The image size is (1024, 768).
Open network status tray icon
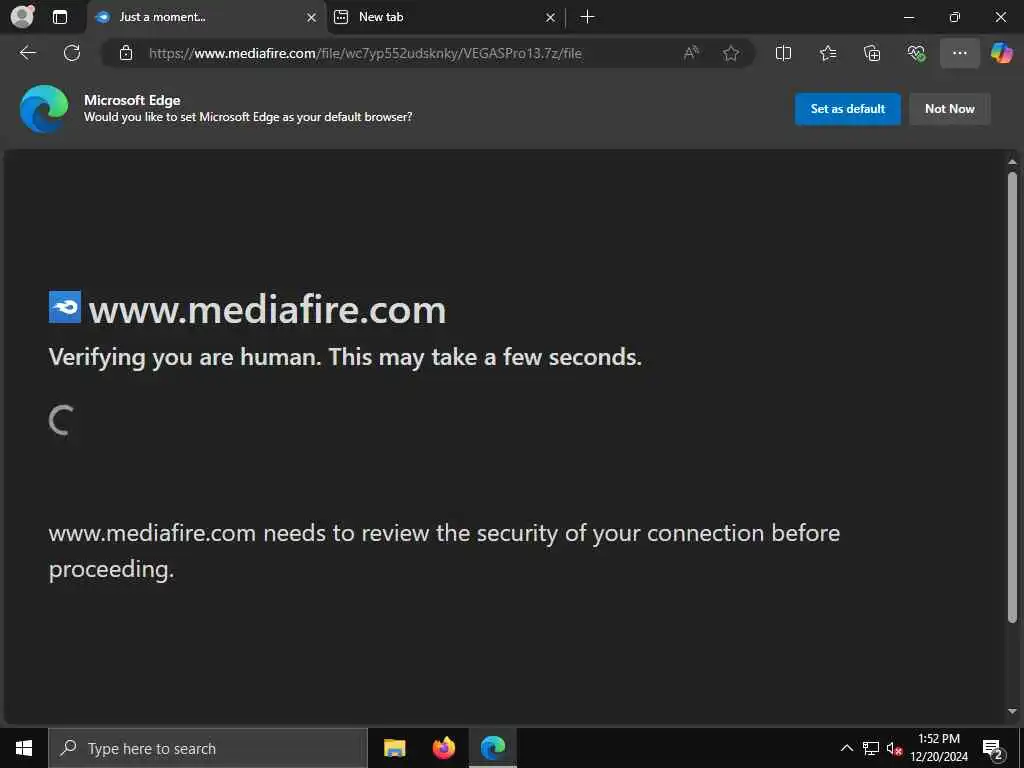pos(871,748)
